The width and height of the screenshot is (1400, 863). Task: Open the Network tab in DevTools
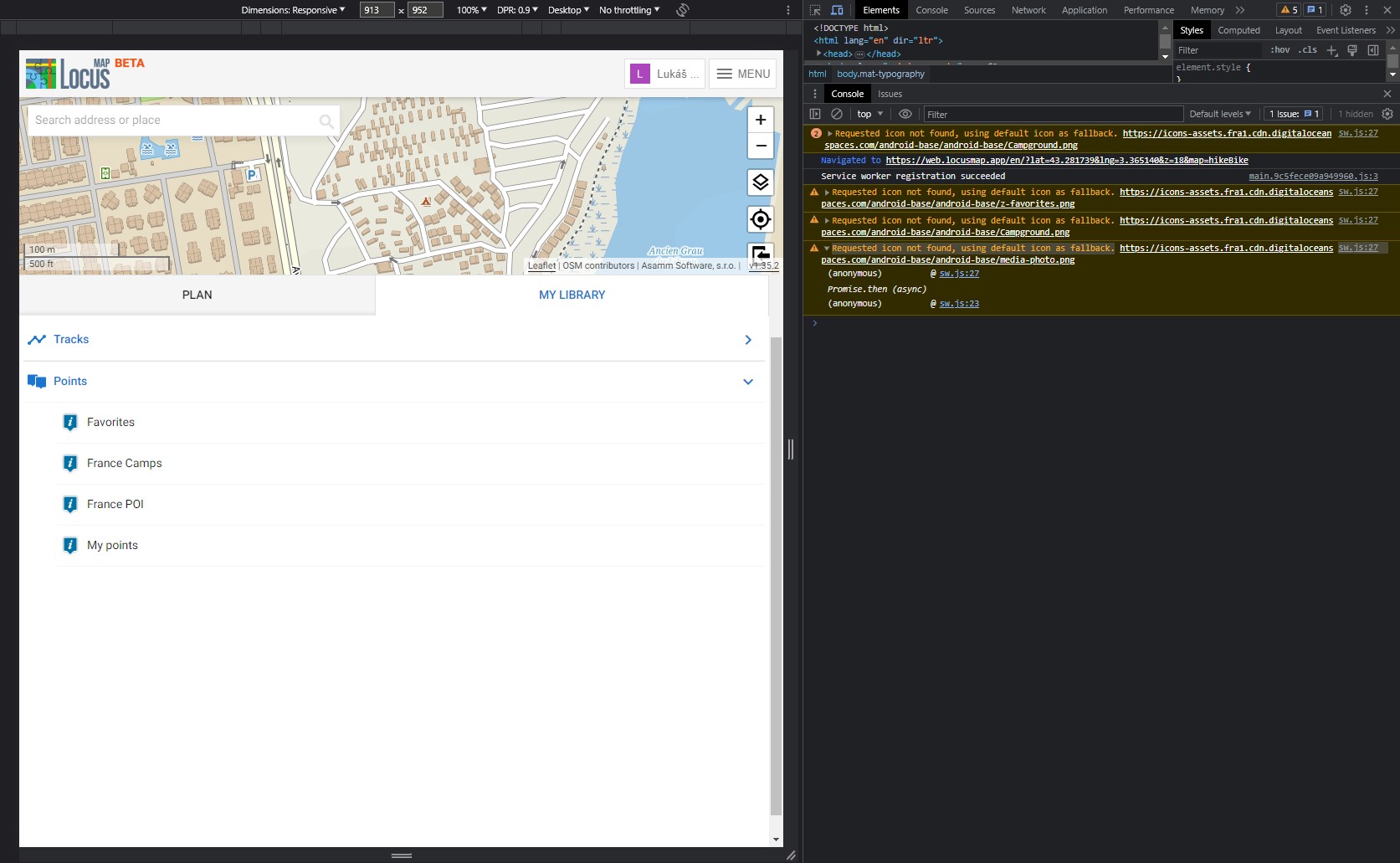1028,10
